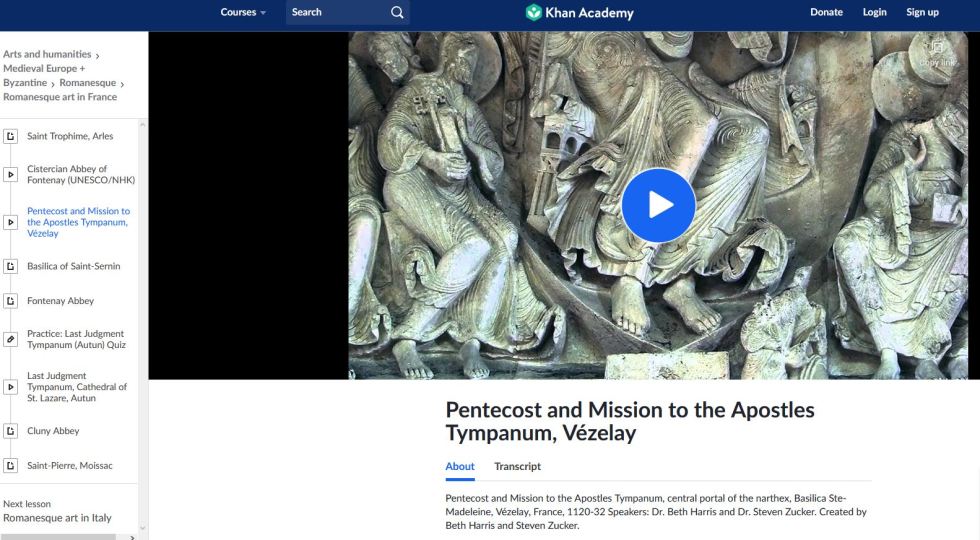Image resolution: width=980 pixels, height=540 pixels.
Task: Click the article icon for Saint Trophime, Arles
Action: pos(11,136)
